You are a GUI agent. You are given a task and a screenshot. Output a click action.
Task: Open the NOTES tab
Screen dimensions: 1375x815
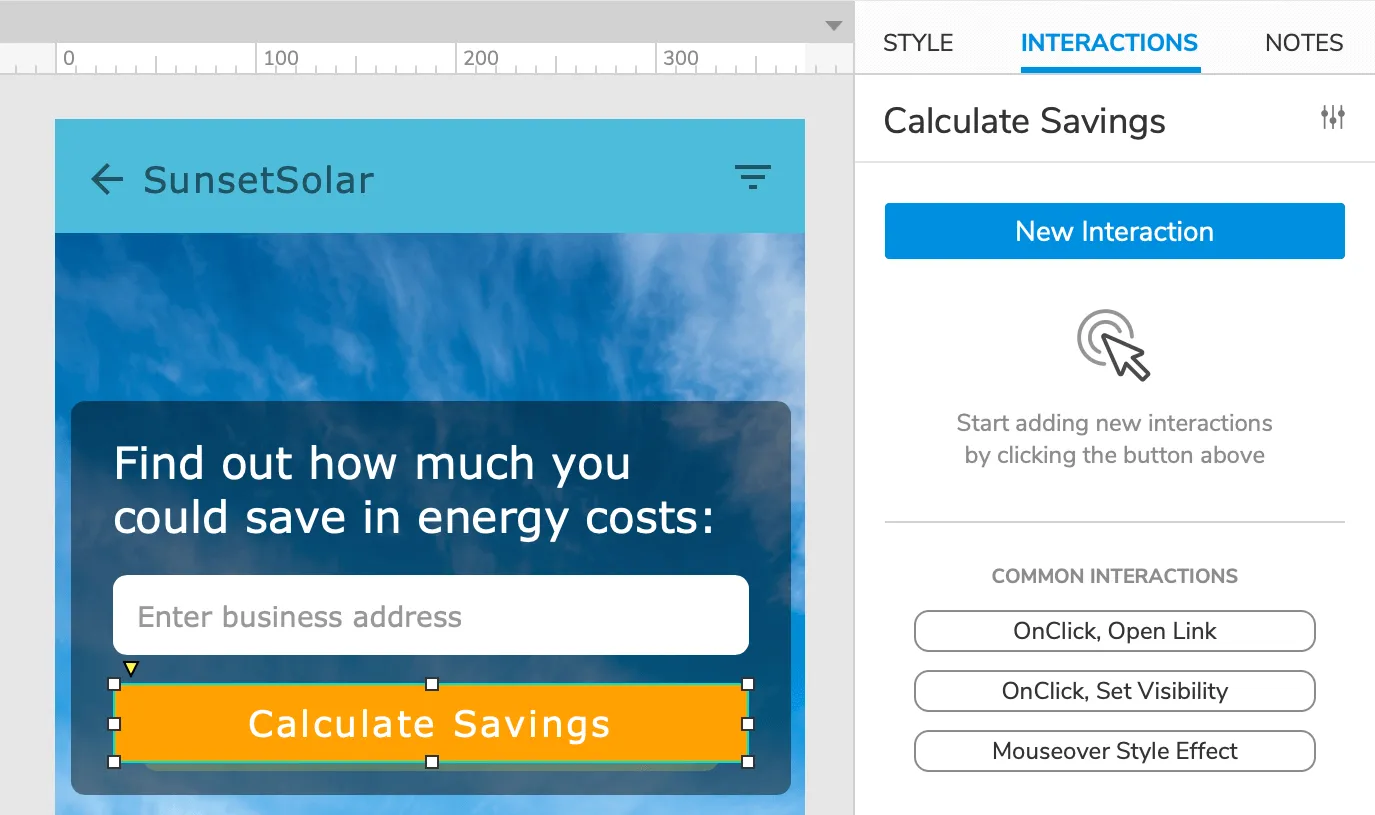[x=1304, y=43]
